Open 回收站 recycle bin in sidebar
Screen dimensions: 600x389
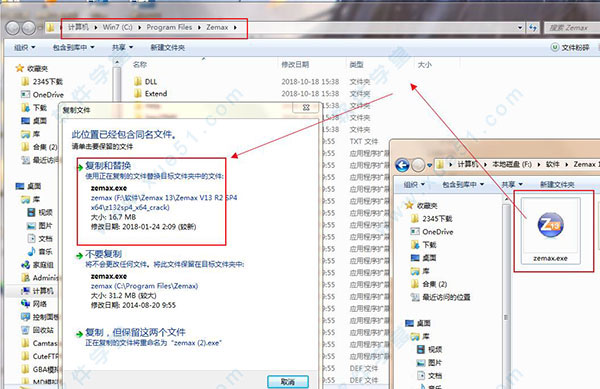(x=38, y=330)
